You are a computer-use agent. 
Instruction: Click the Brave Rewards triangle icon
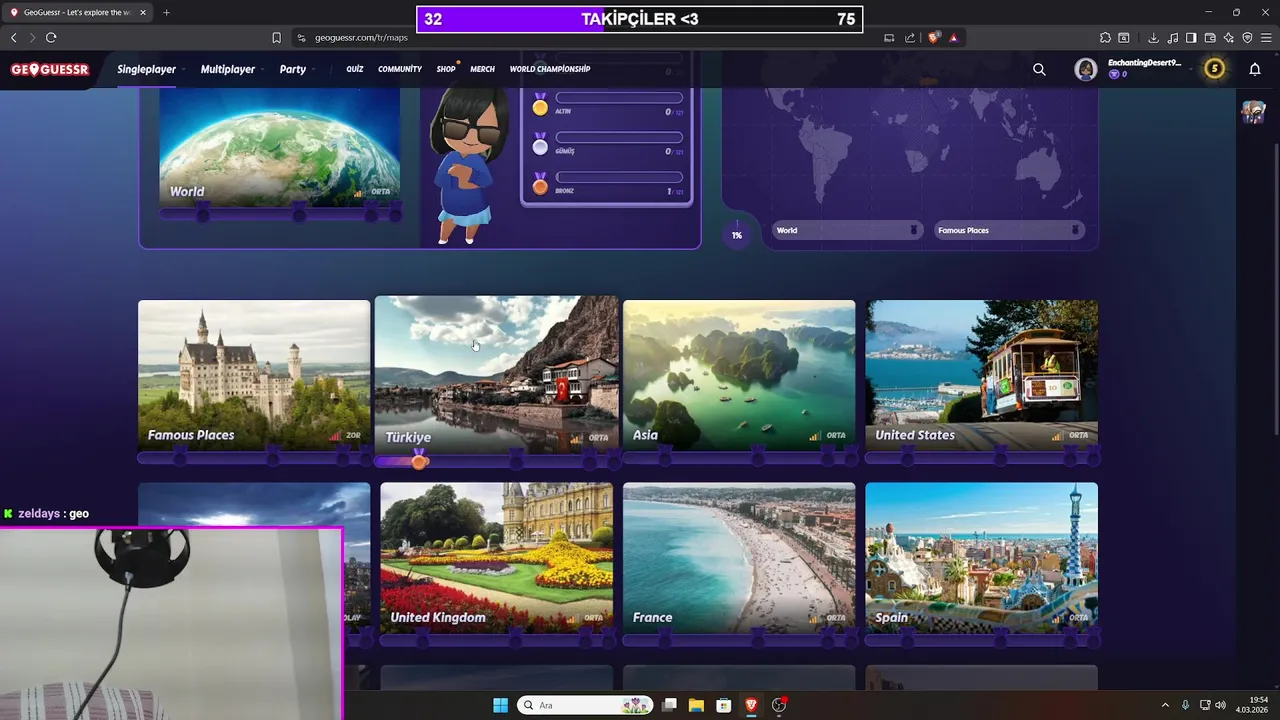tap(953, 38)
